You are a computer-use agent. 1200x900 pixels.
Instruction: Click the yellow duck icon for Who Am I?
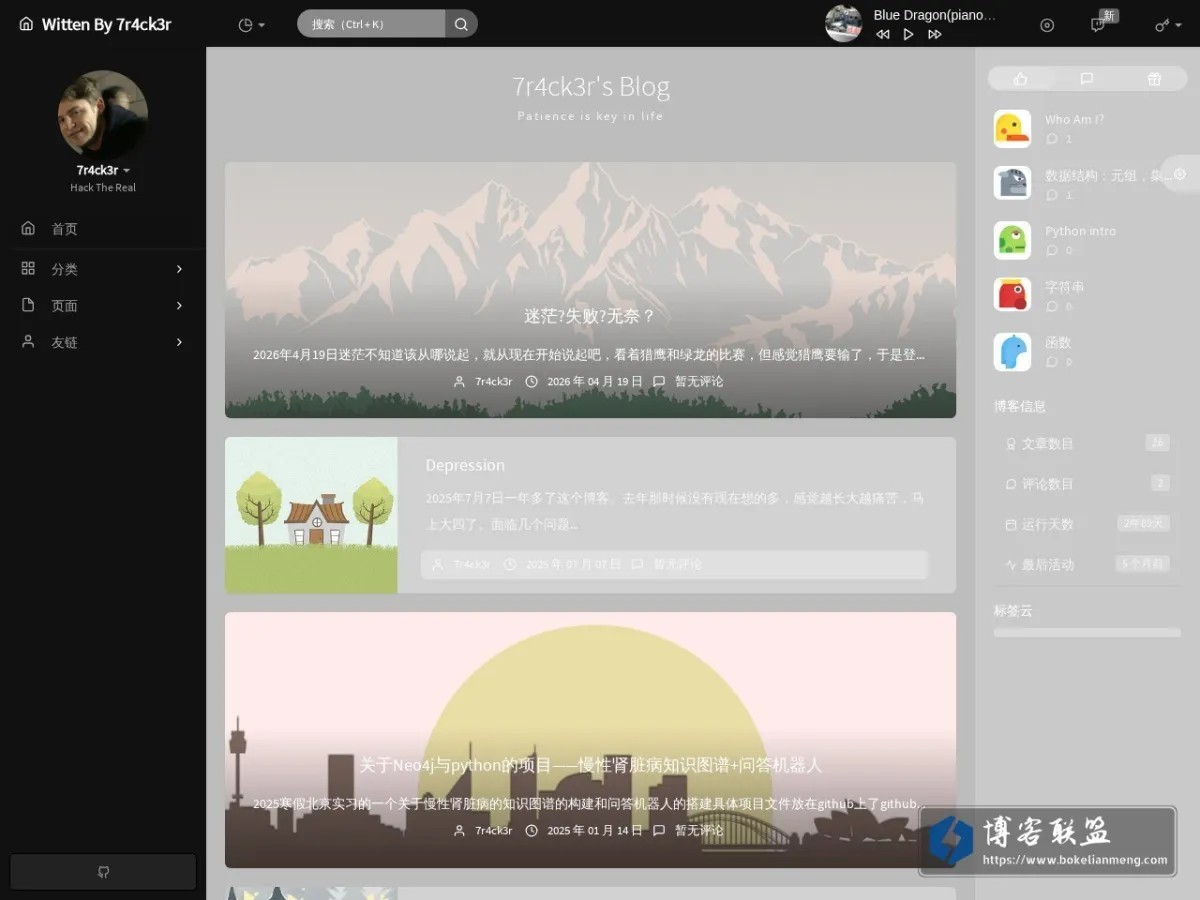pos(1012,129)
